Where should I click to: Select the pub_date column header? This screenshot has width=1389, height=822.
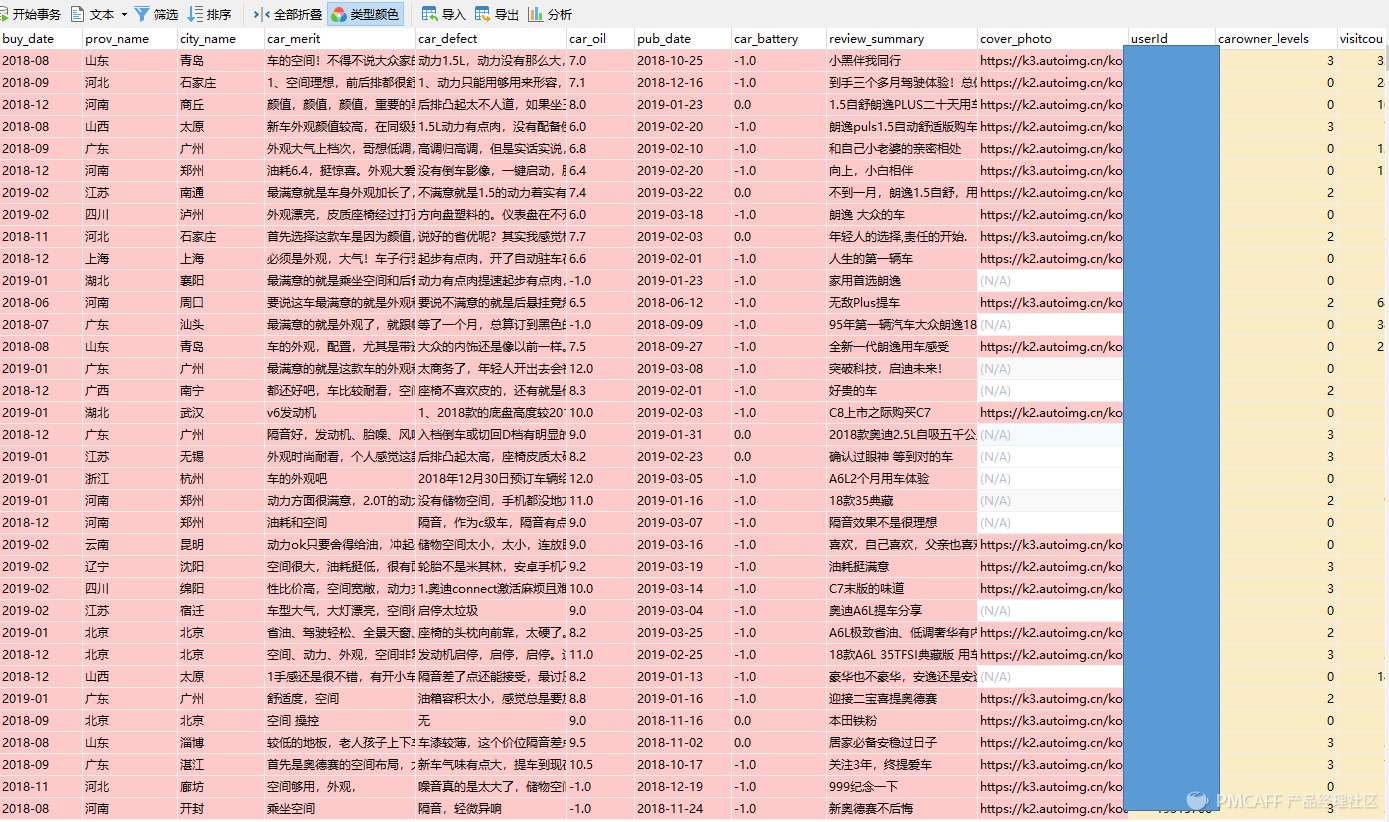pos(683,39)
